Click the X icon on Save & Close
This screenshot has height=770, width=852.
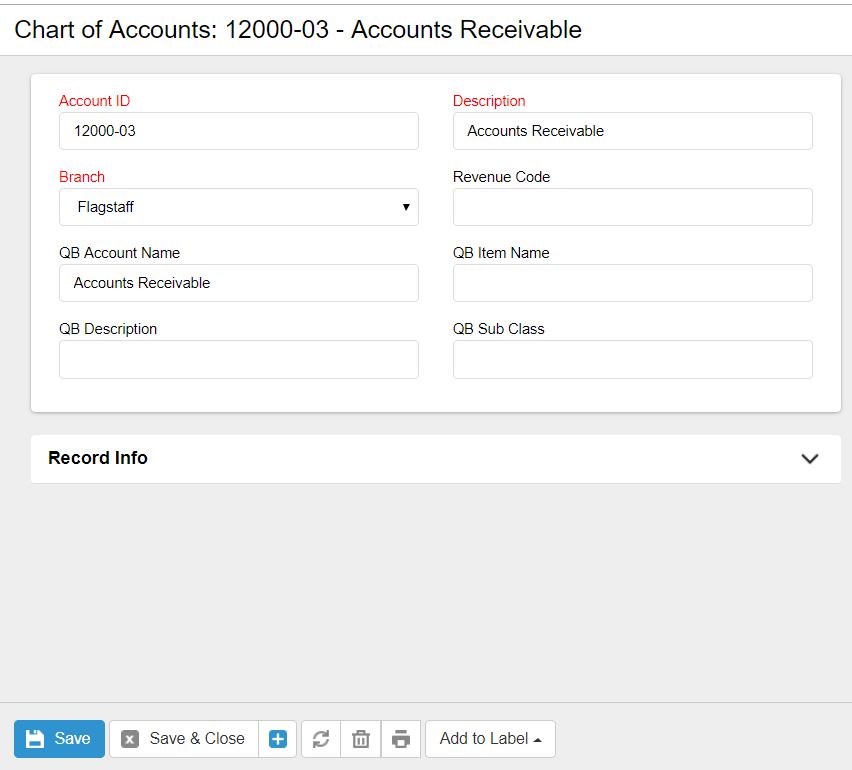pos(130,739)
